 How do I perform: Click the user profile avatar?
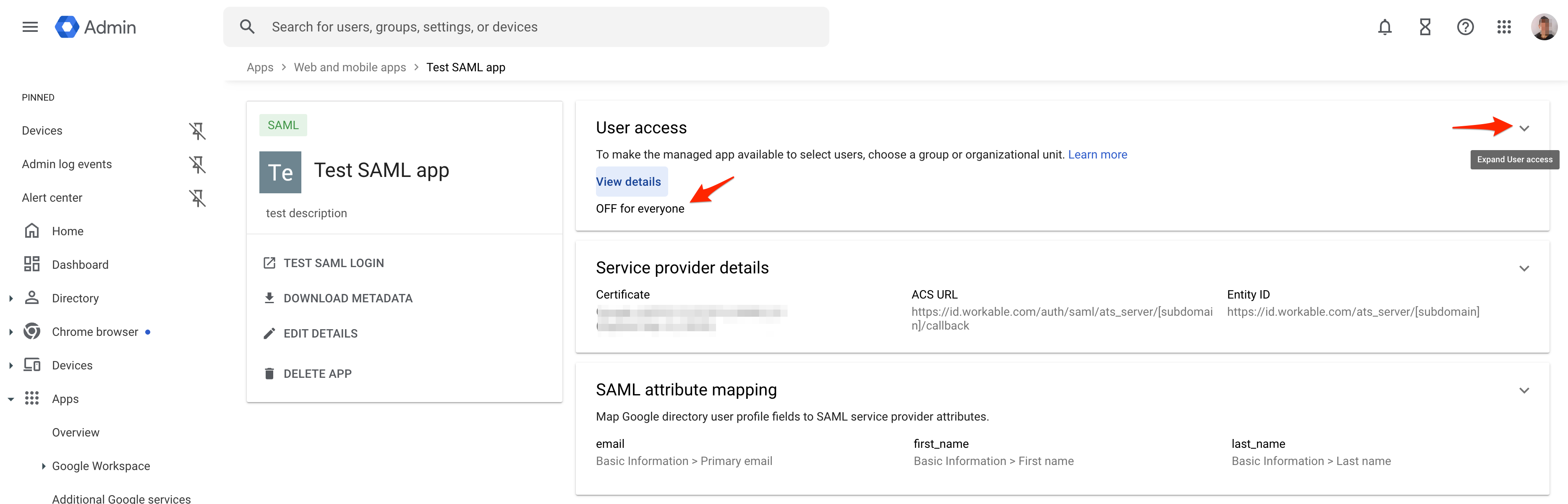(1544, 27)
